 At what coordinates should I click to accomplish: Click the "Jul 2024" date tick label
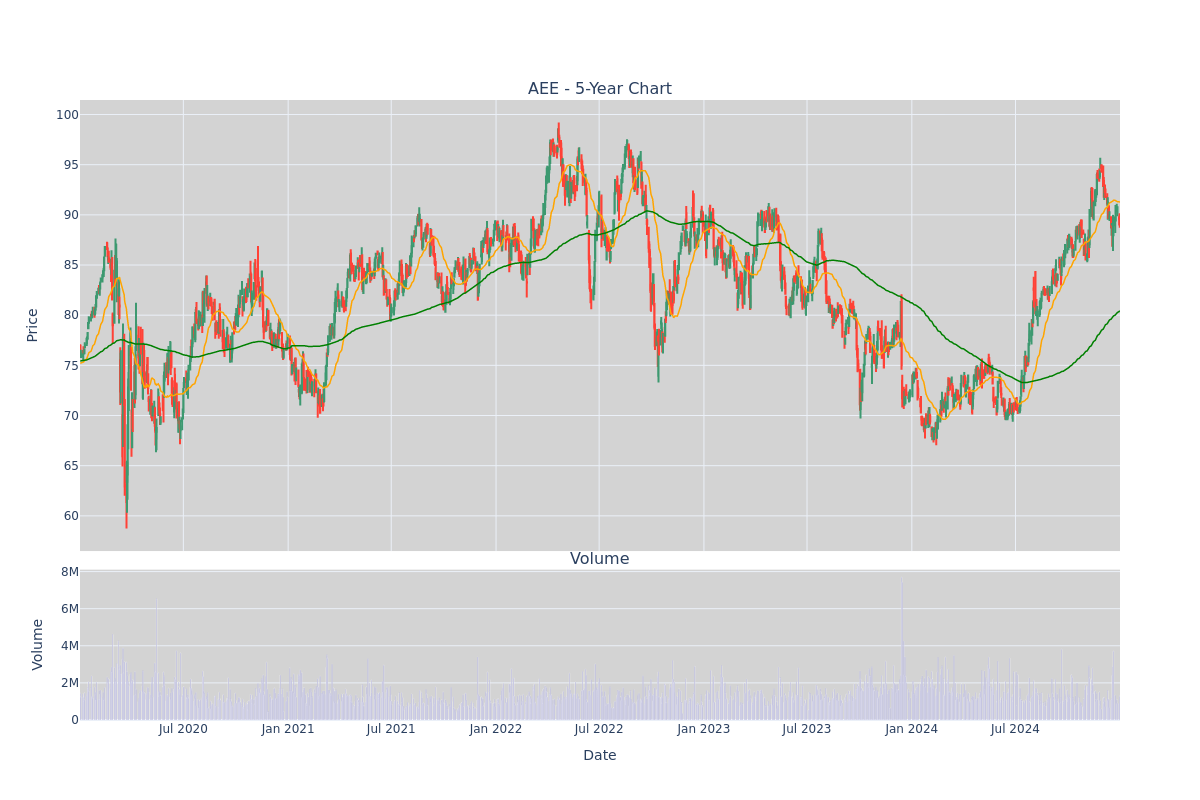click(x=1015, y=729)
